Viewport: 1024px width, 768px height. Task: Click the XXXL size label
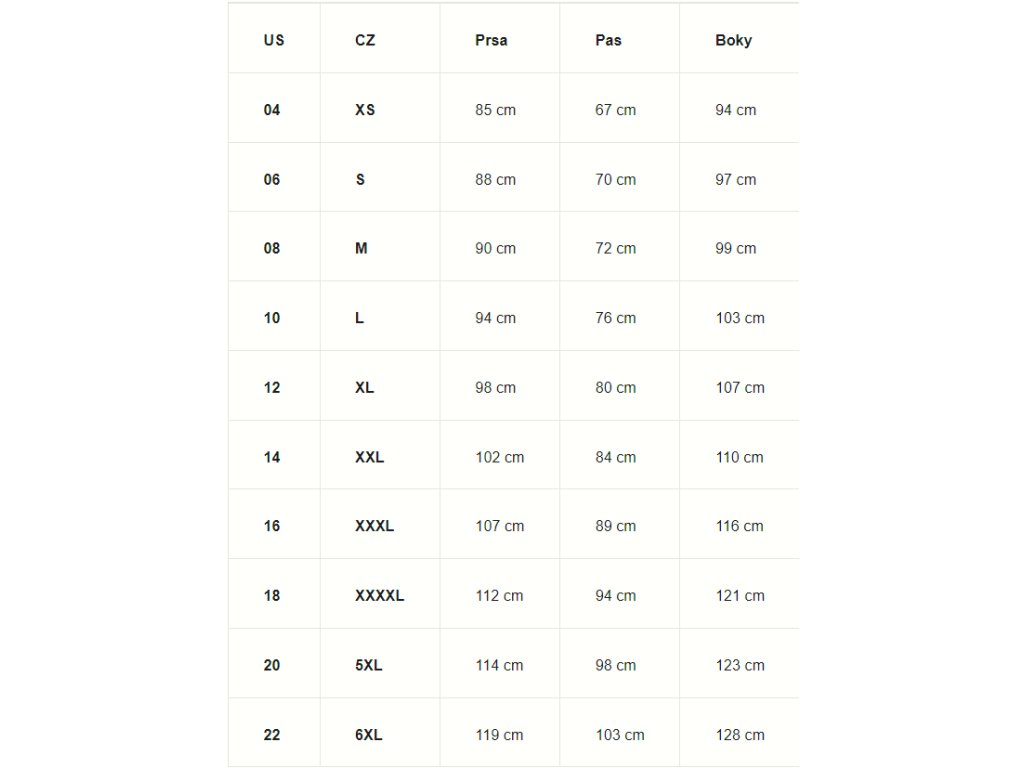(374, 526)
